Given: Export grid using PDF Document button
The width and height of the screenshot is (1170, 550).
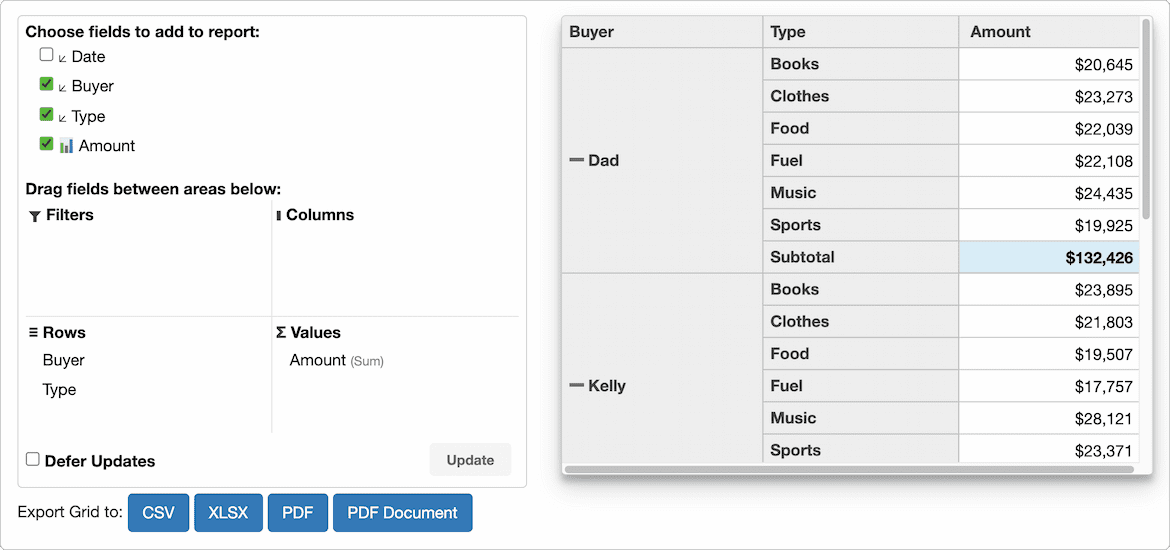Looking at the screenshot, I should (x=403, y=513).
